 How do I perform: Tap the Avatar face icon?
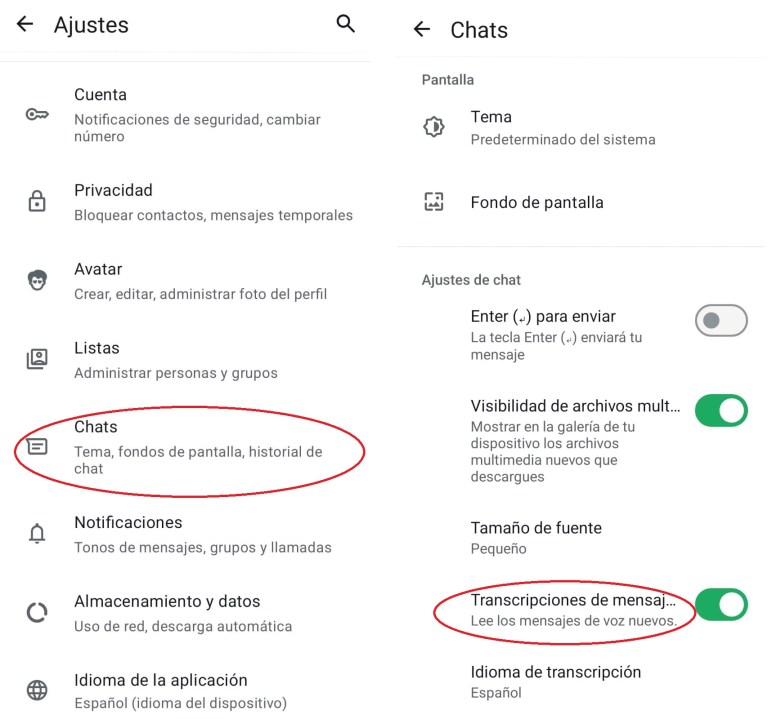pos(37,280)
